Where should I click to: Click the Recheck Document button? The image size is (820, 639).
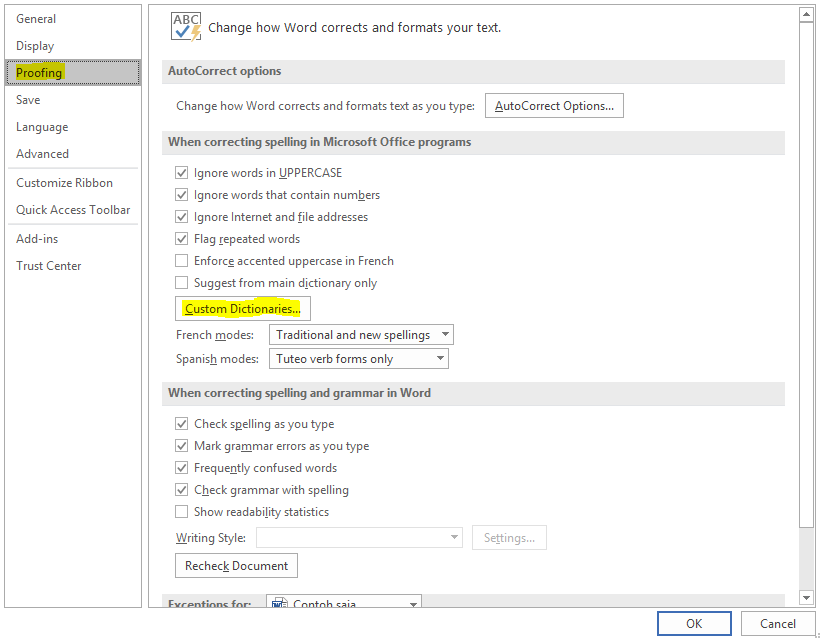[x=236, y=566]
